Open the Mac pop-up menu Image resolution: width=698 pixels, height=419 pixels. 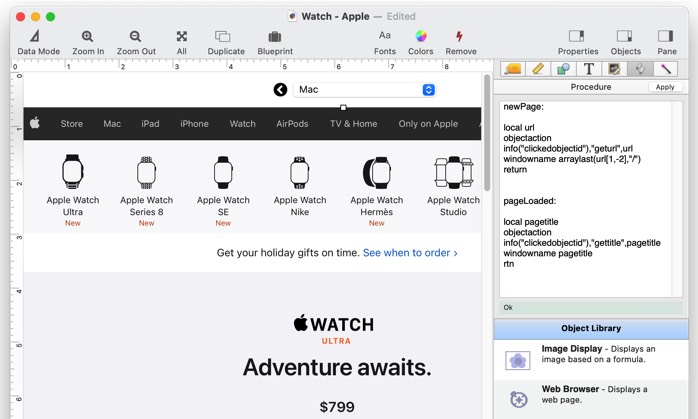pos(365,89)
